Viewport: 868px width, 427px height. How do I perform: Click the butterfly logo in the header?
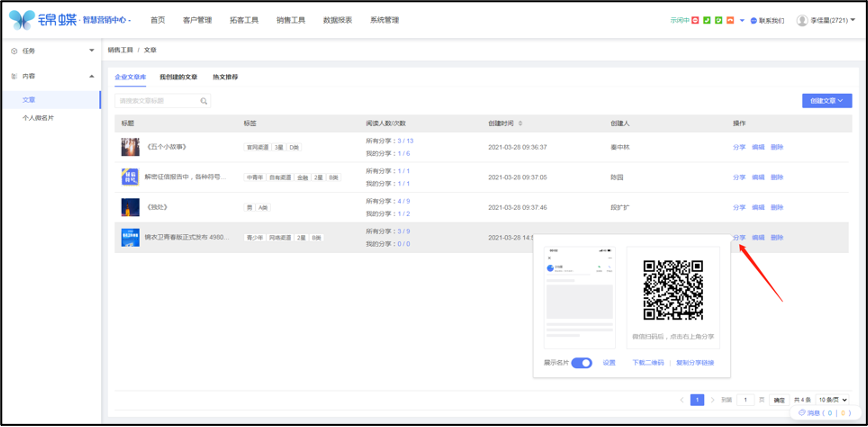pos(22,20)
